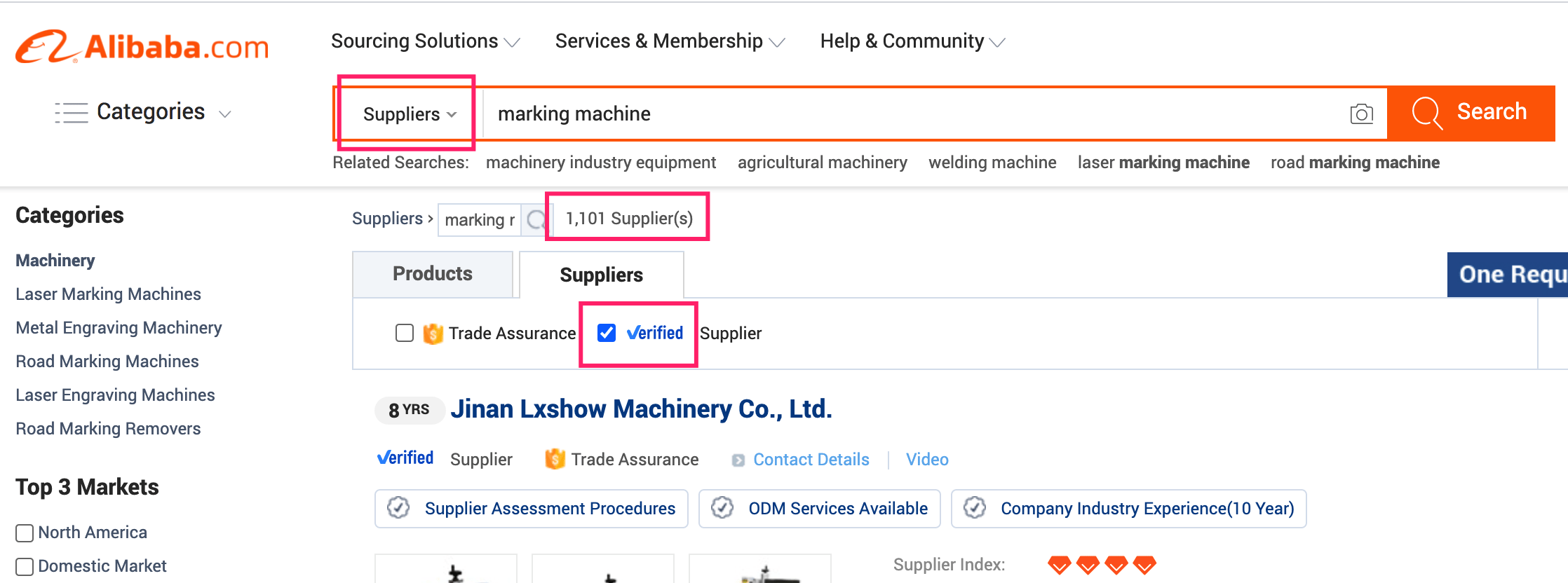Click the camera image search icon

[1361, 114]
